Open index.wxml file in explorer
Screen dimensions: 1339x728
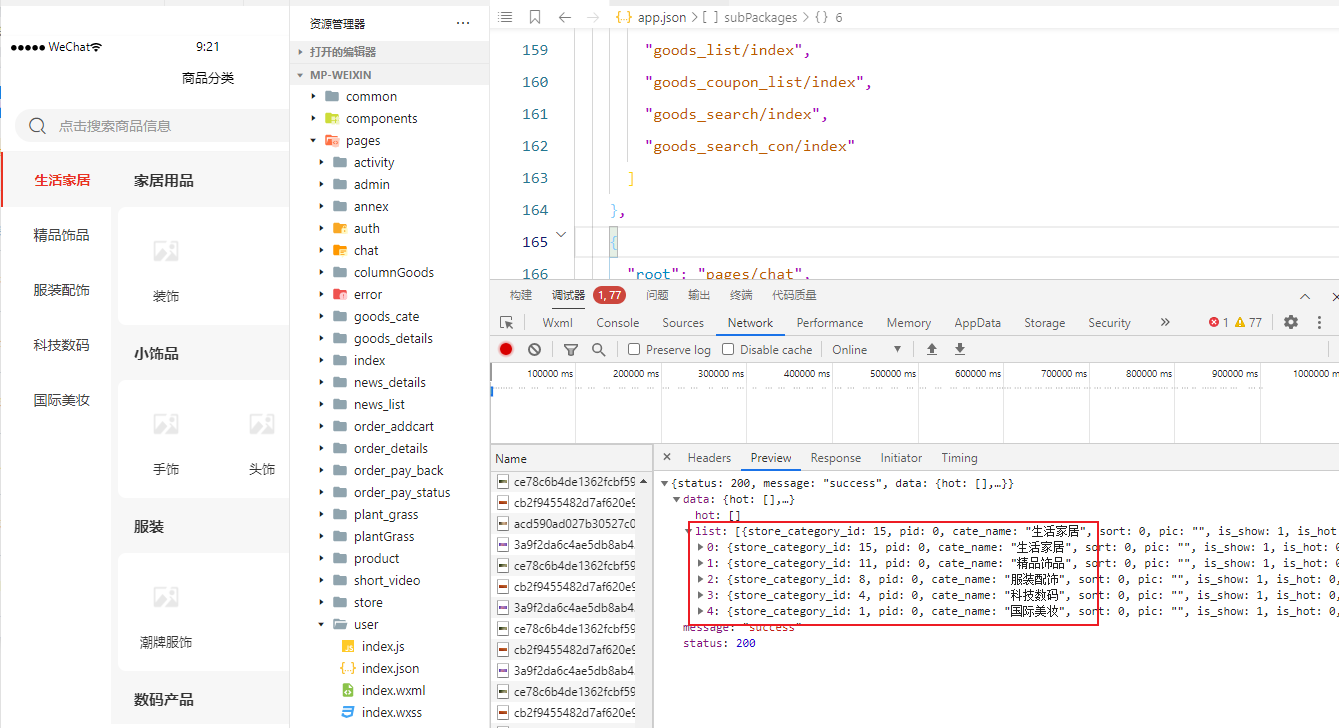tap(393, 690)
